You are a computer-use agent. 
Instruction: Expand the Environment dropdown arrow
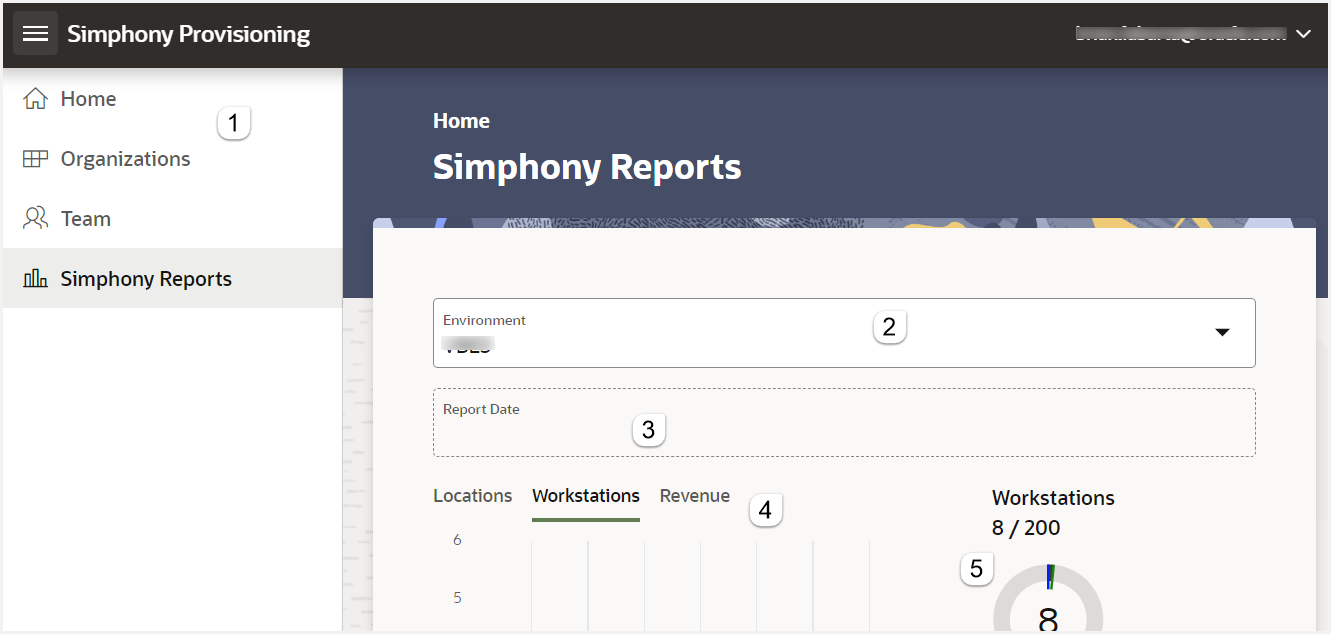1222,332
